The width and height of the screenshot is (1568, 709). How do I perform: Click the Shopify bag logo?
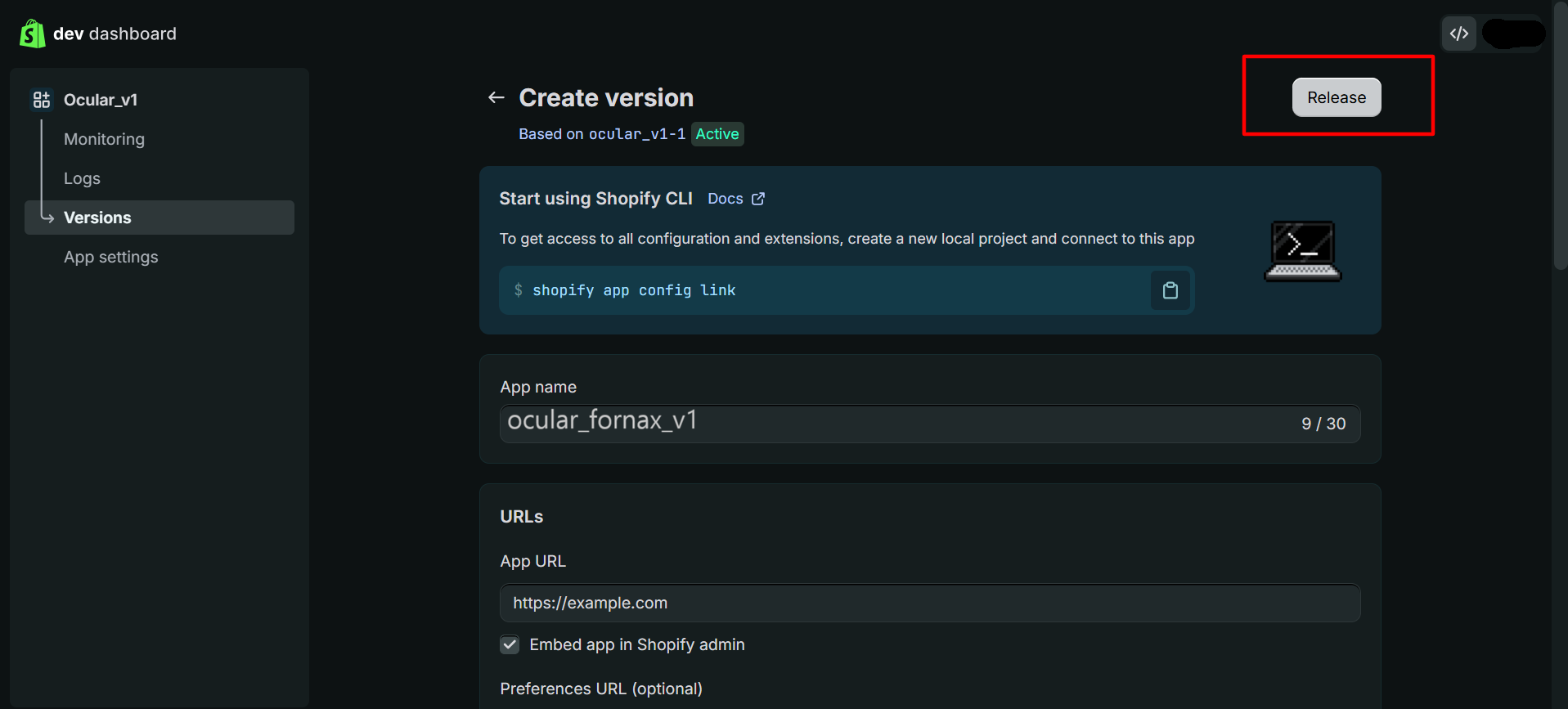32,34
